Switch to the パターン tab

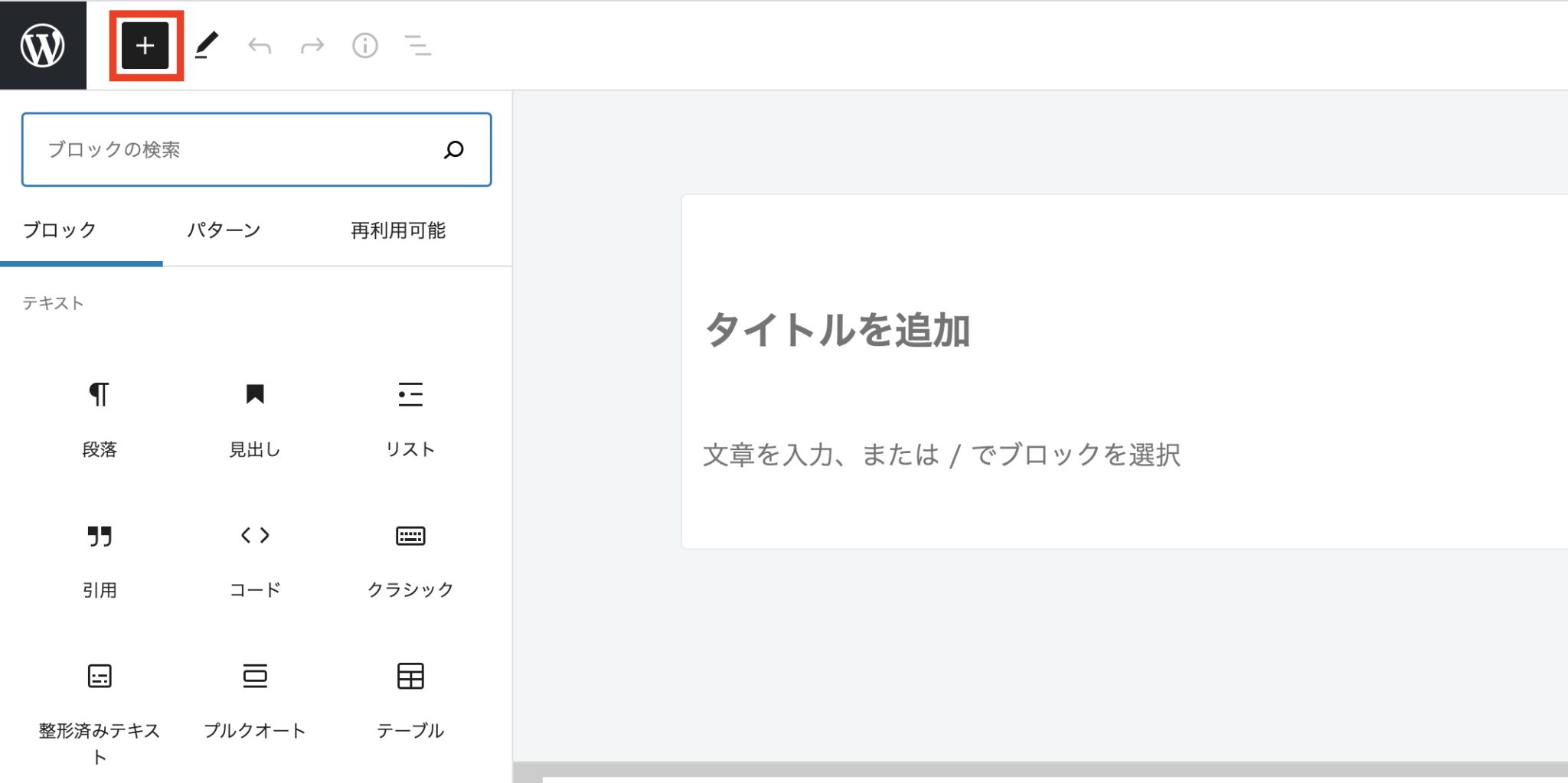coord(224,230)
